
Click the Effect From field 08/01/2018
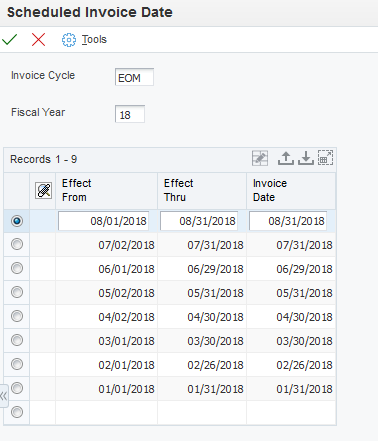104,221
